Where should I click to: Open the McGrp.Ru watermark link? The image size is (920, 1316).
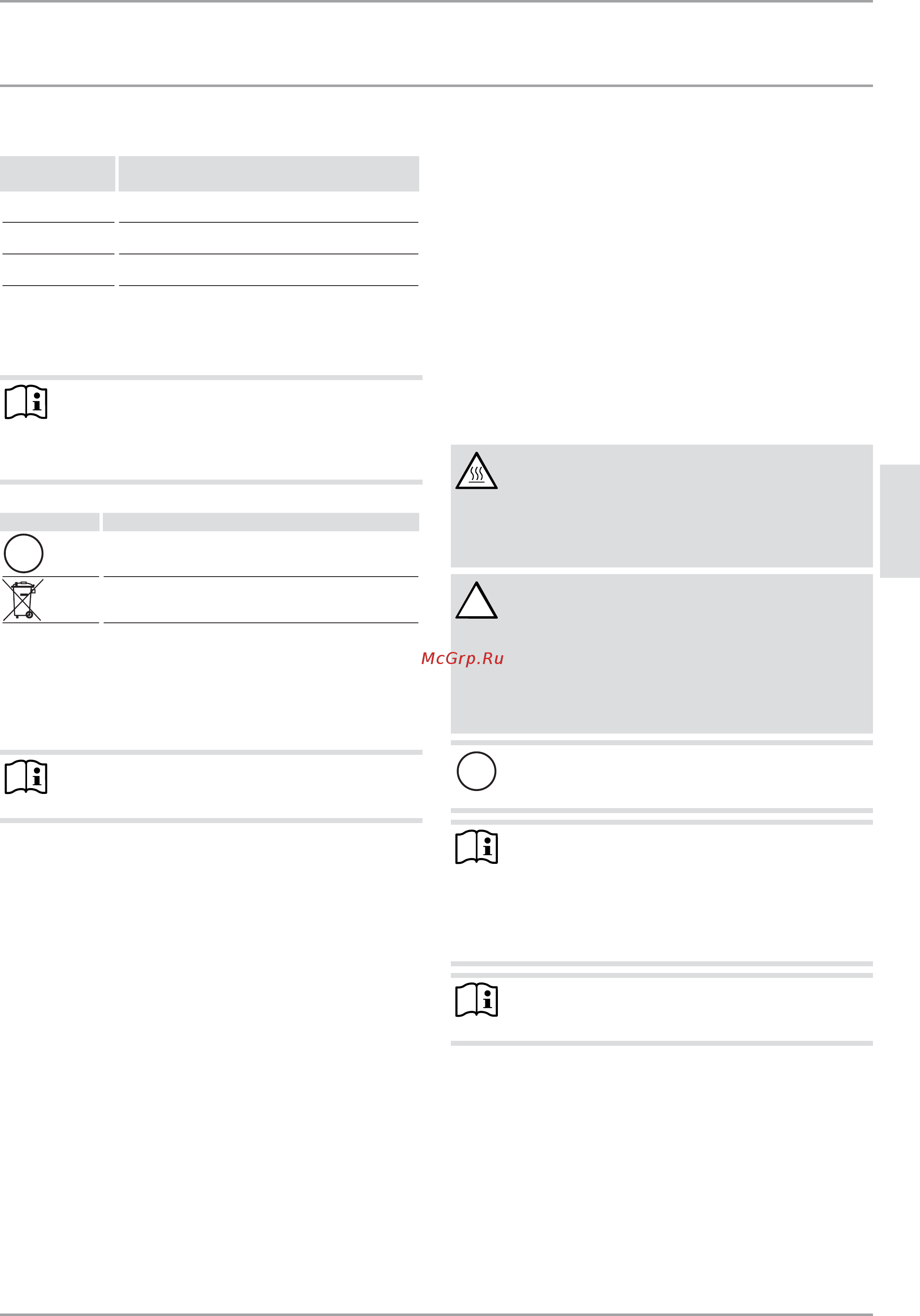pyautogui.click(x=462, y=658)
